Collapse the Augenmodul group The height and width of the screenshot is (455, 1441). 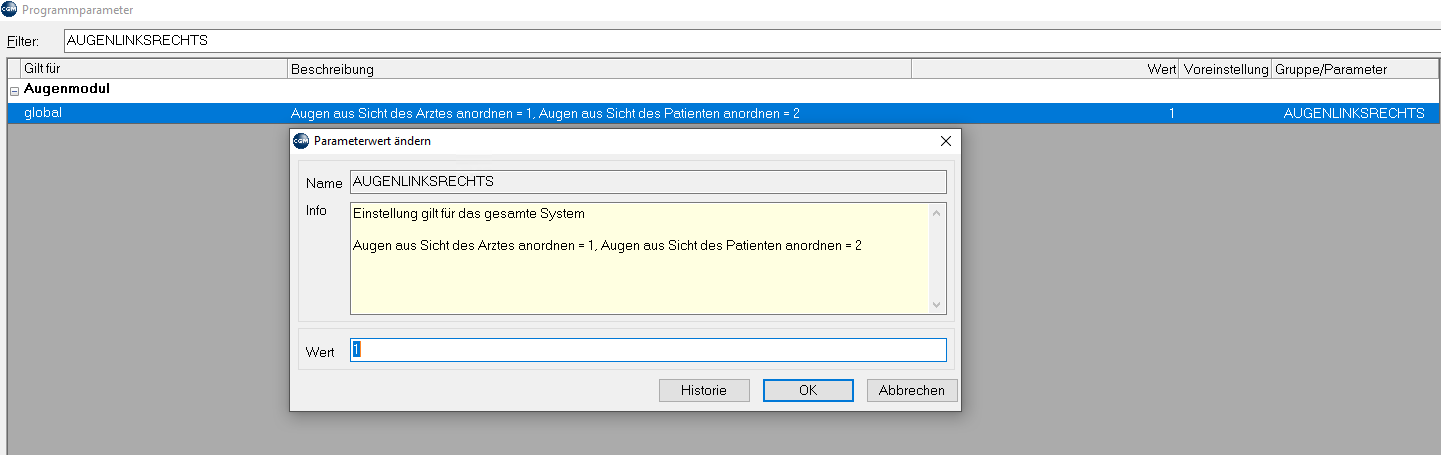[14, 90]
